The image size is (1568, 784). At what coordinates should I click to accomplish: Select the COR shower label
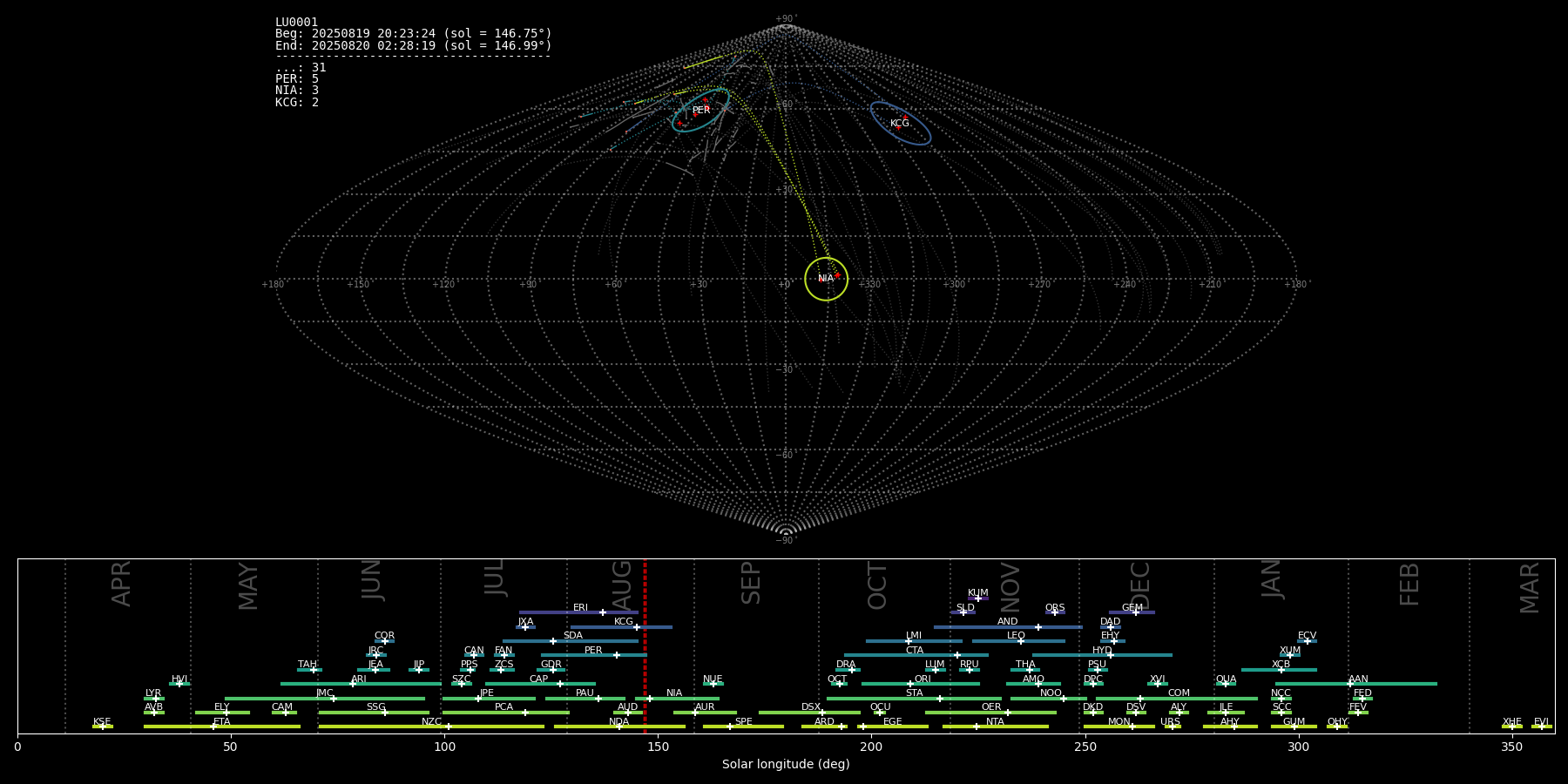384,636
